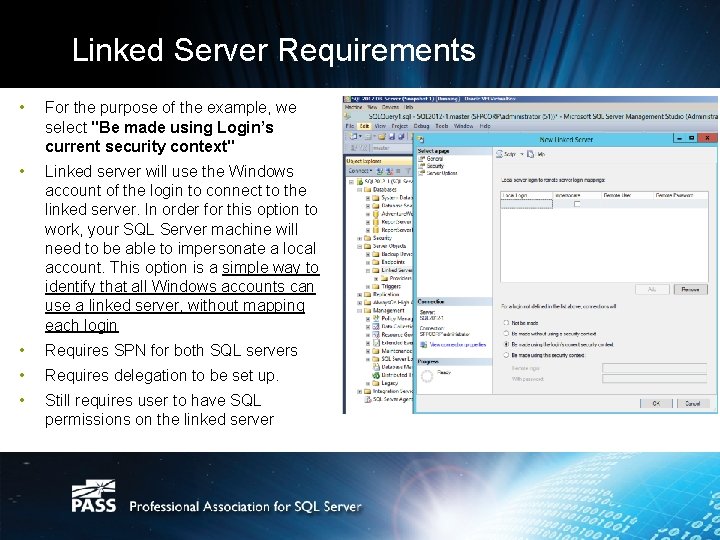Image resolution: width=720 pixels, height=540 pixels.
Task: Expand the Replication tree node
Action: [x=360, y=294]
